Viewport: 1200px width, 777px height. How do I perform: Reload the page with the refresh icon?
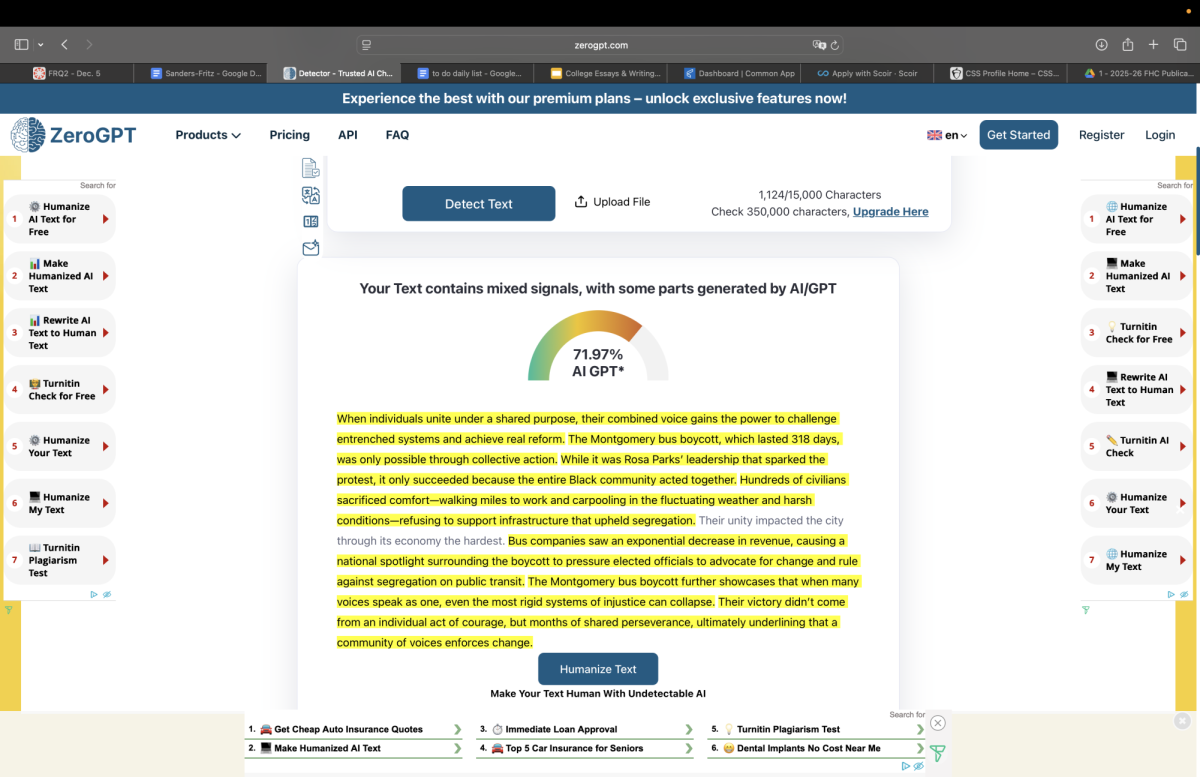pyautogui.click(x=835, y=45)
